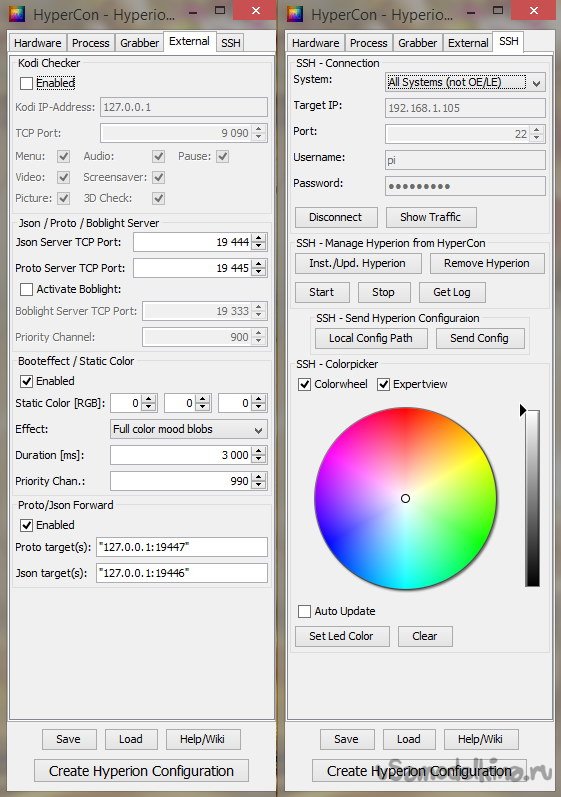Increase the Json Server TCP Port stepper

pos(259,238)
